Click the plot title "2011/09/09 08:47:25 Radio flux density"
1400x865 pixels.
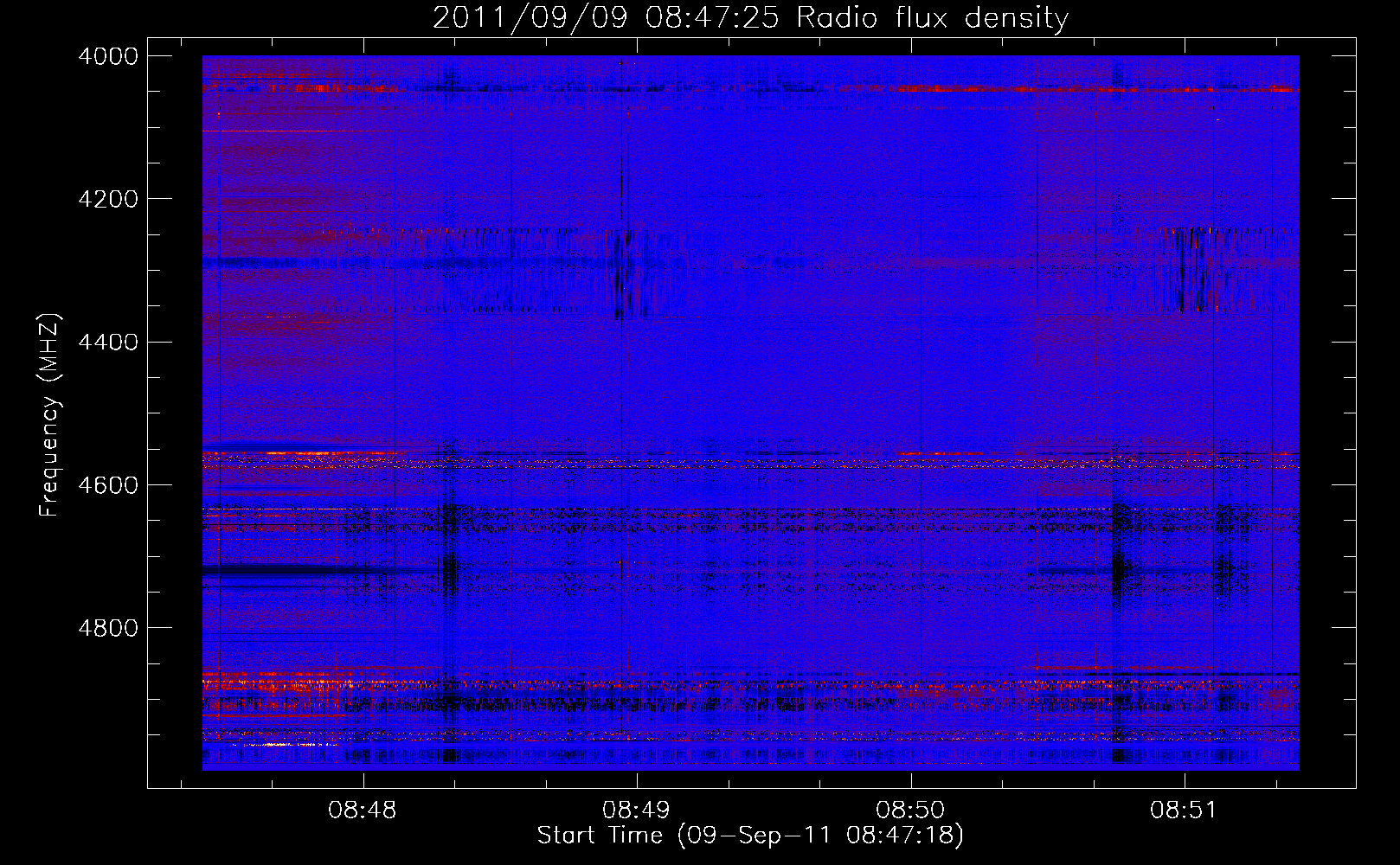[x=750, y=17]
